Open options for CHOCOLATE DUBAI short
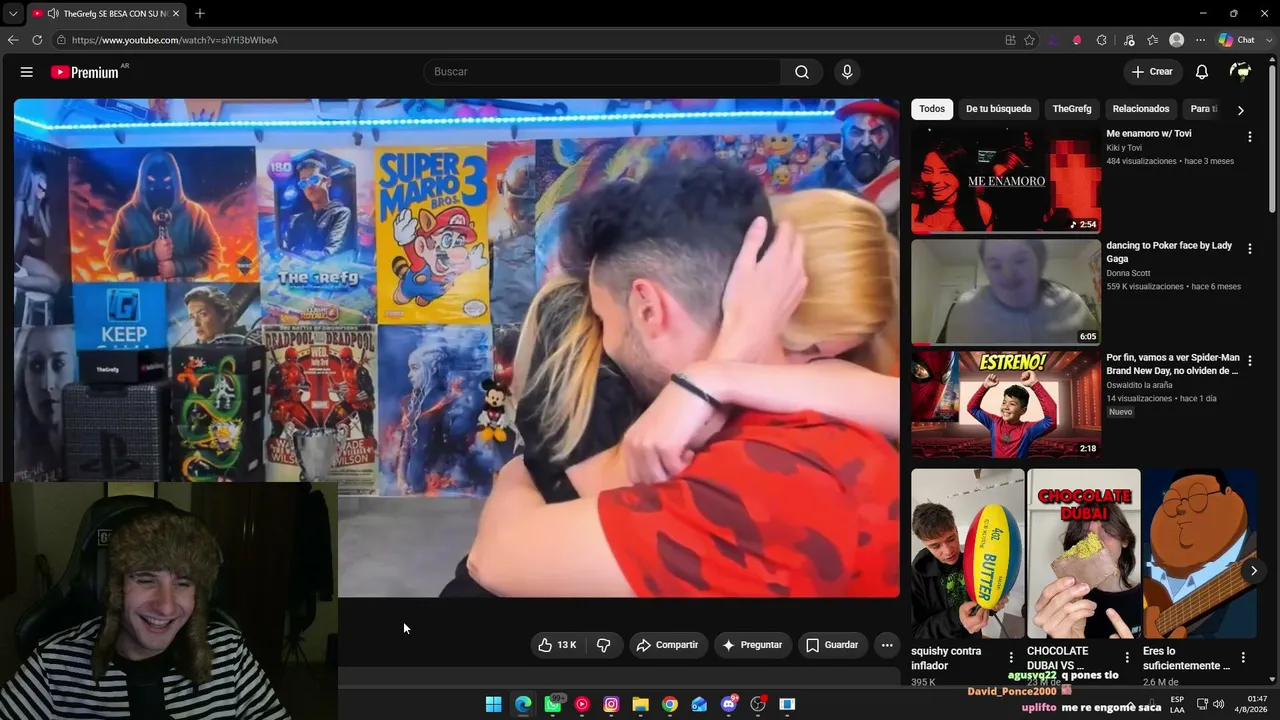Viewport: 1280px width, 720px height. point(1127,658)
